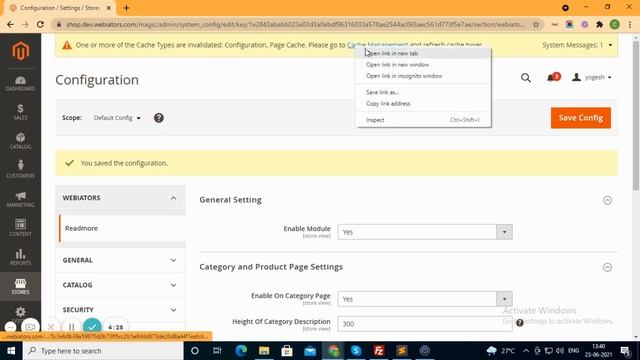
Task: Pause the screen recording
Action: pyautogui.click(x=71, y=327)
